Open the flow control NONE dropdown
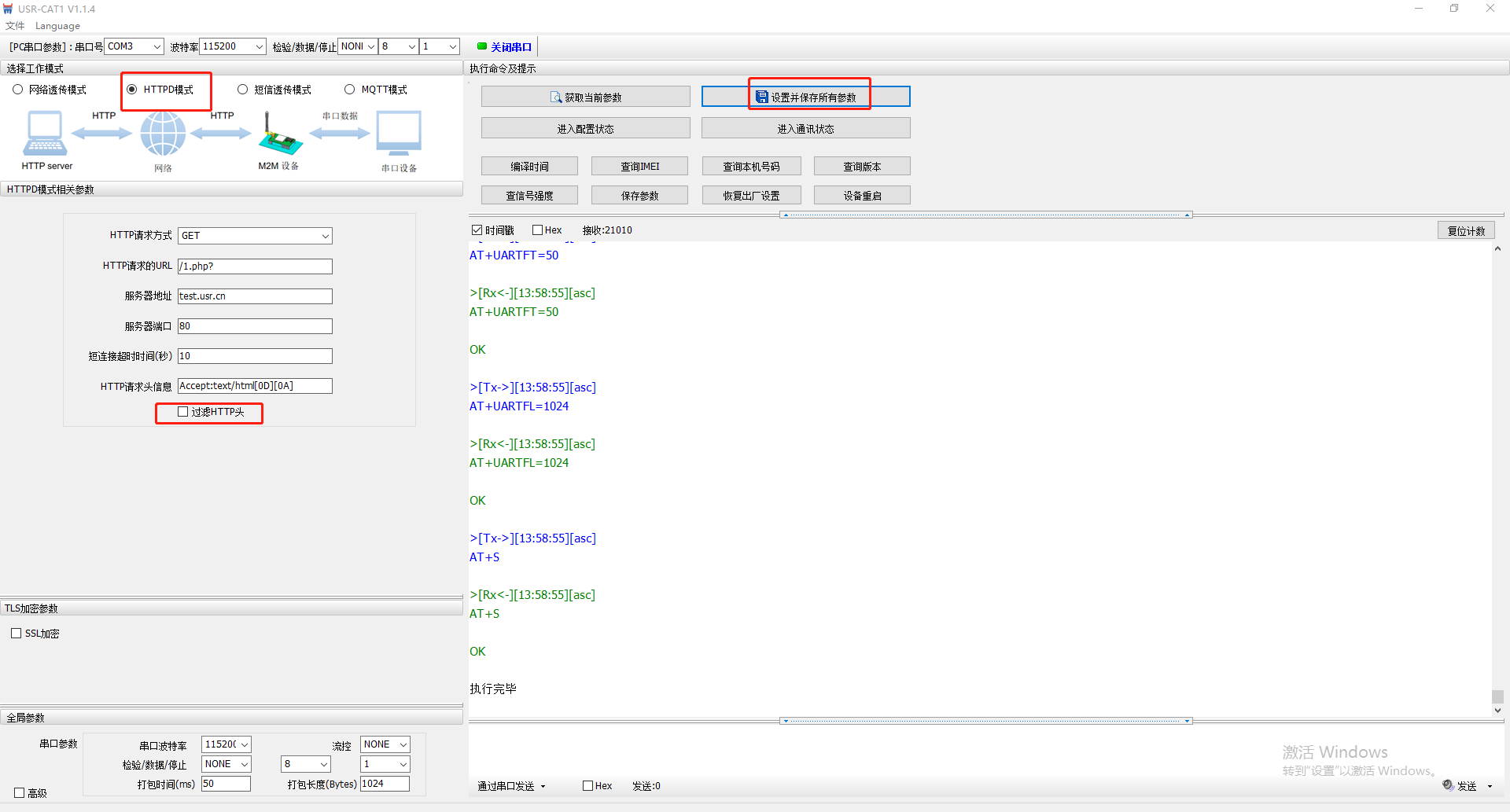 403,744
